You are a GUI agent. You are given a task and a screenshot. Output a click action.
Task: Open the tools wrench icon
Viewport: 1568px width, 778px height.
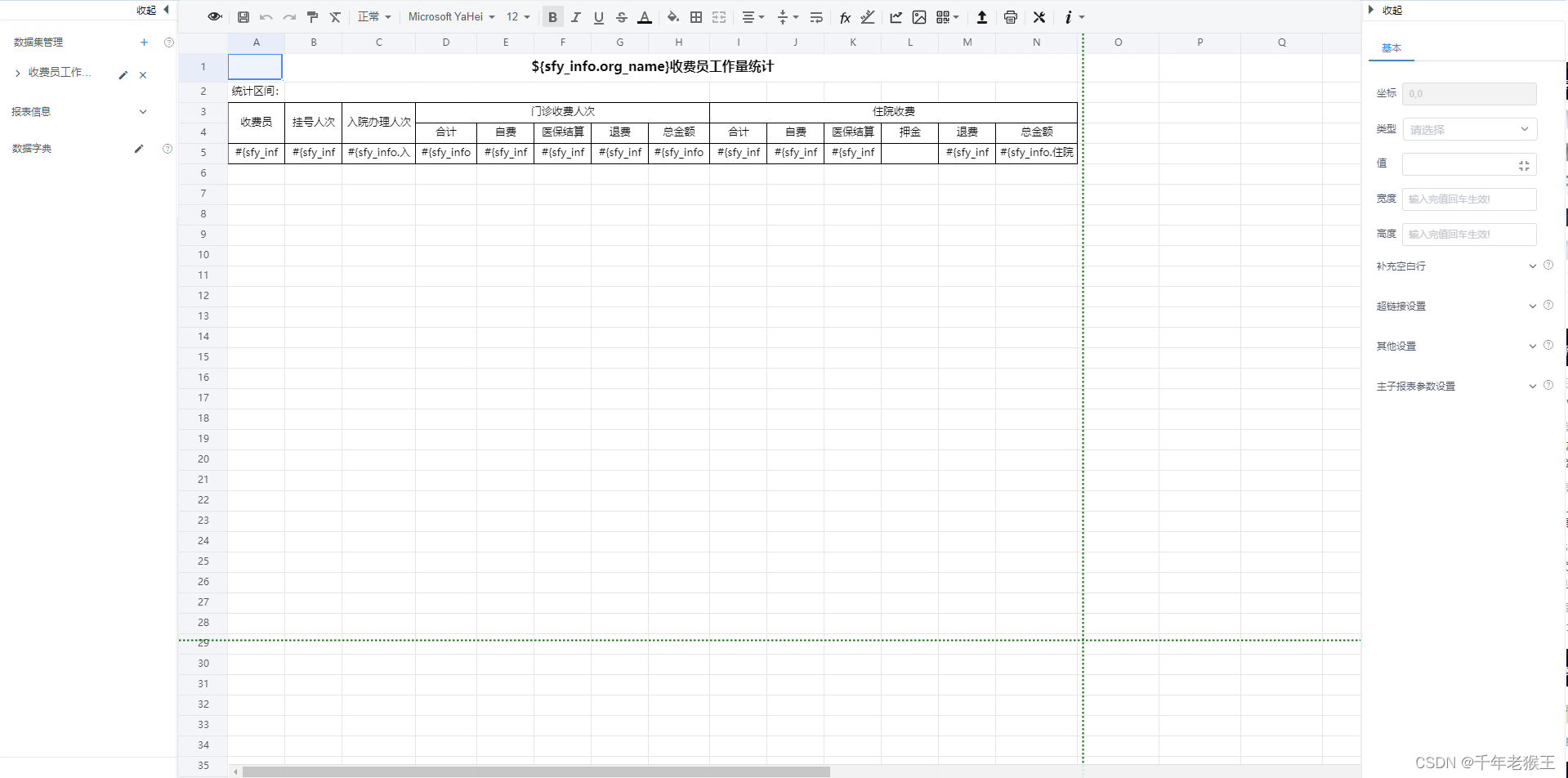(1039, 16)
